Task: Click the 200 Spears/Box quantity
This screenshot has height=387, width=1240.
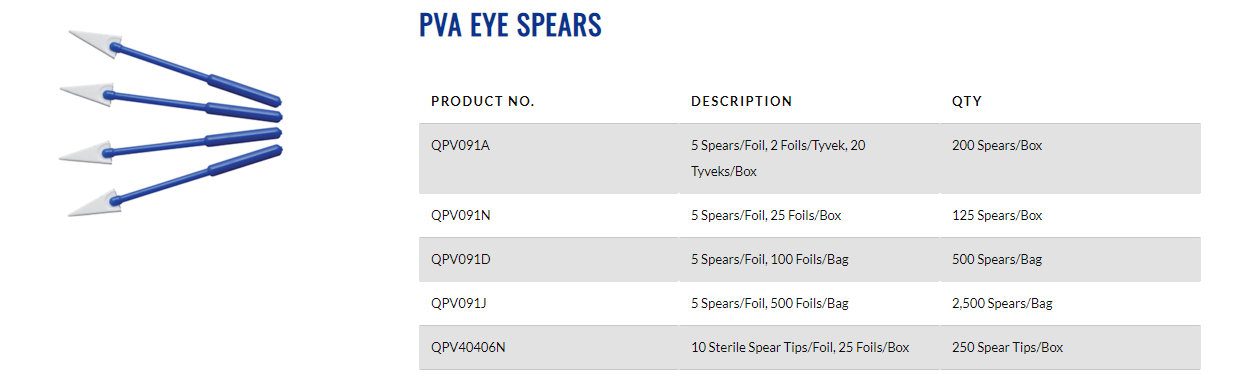Action: 997,145
